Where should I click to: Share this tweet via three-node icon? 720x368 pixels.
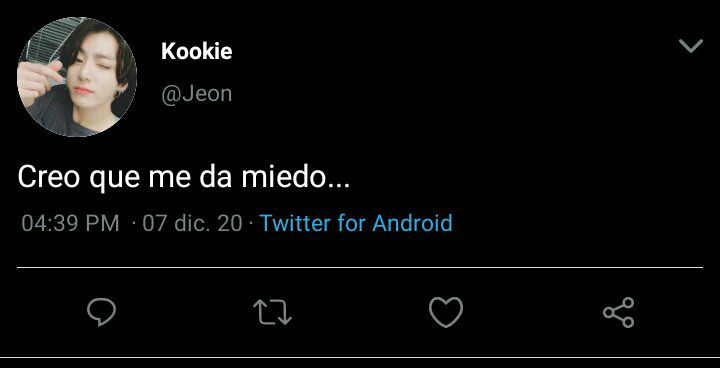click(619, 312)
